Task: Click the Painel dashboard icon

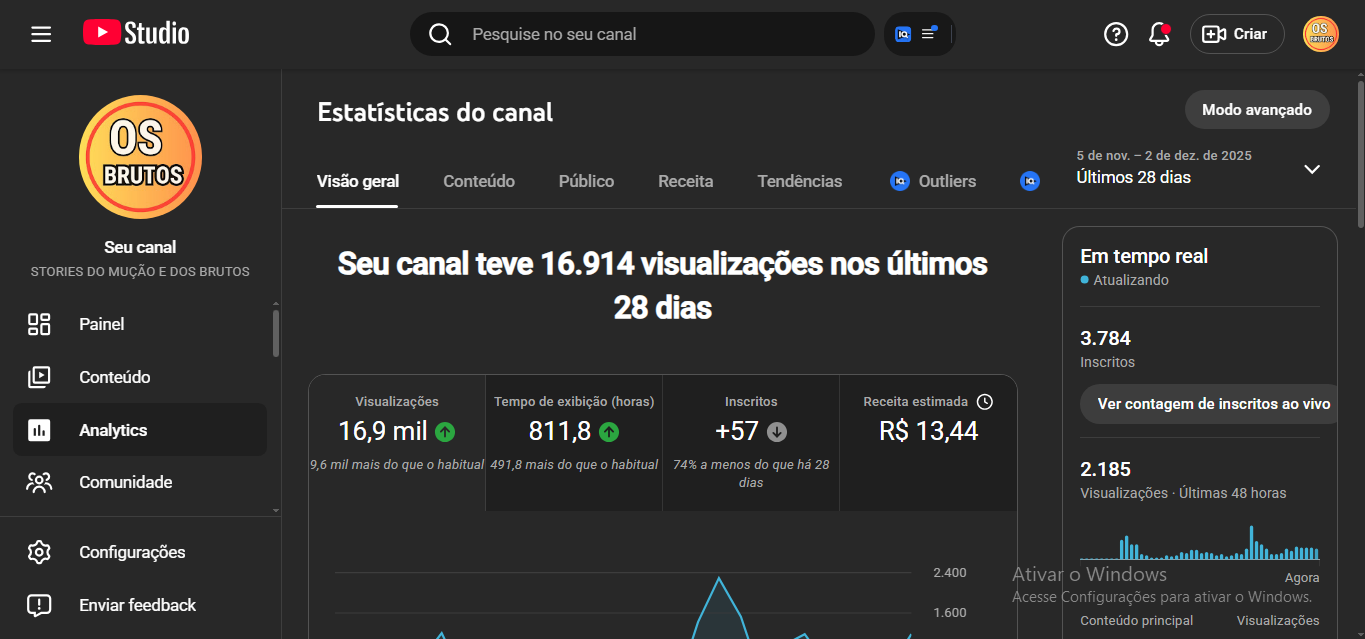Action: point(39,324)
